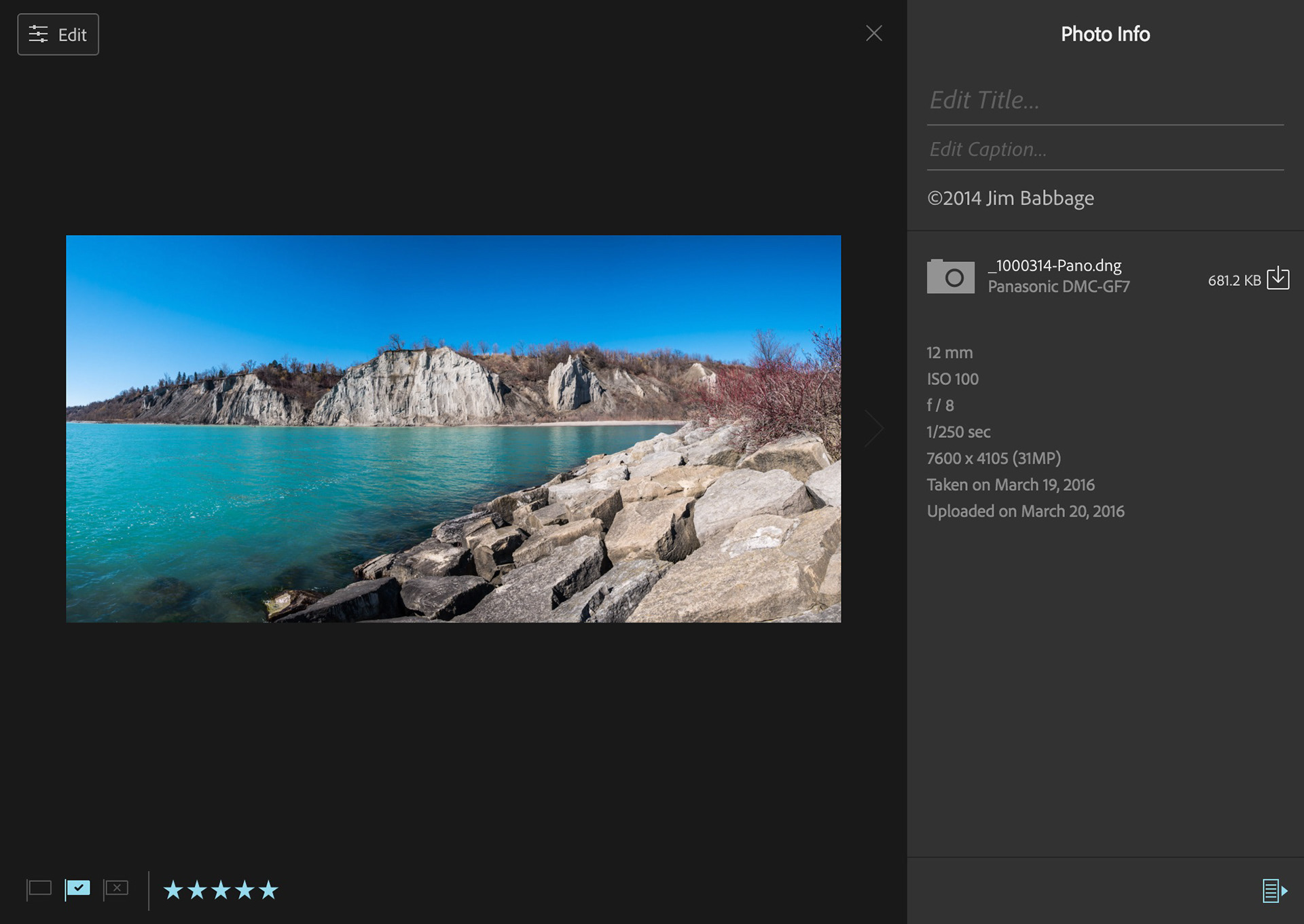Select the 12 mm focal length
The height and width of the screenshot is (924, 1304).
coord(949,353)
